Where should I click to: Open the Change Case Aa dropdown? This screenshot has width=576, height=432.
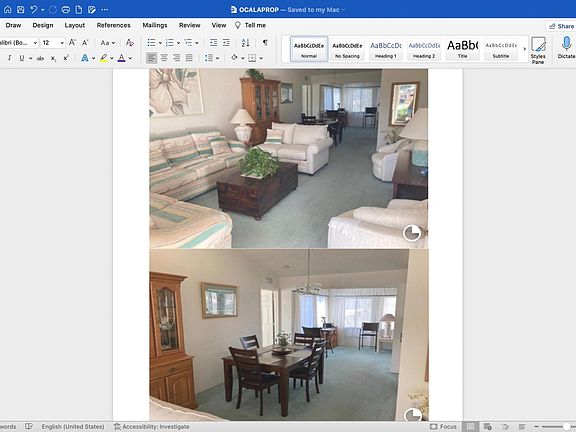(108, 43)
